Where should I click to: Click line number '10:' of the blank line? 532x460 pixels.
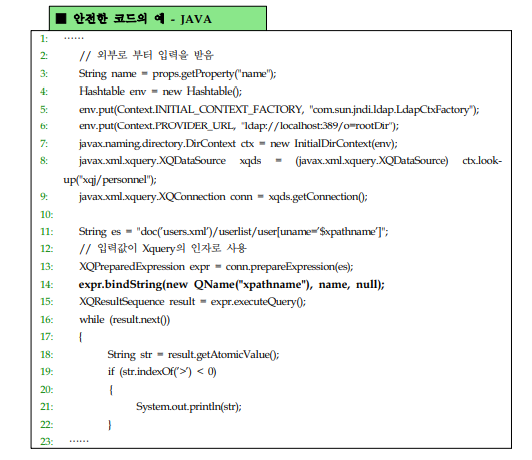[x=46, y=215]
